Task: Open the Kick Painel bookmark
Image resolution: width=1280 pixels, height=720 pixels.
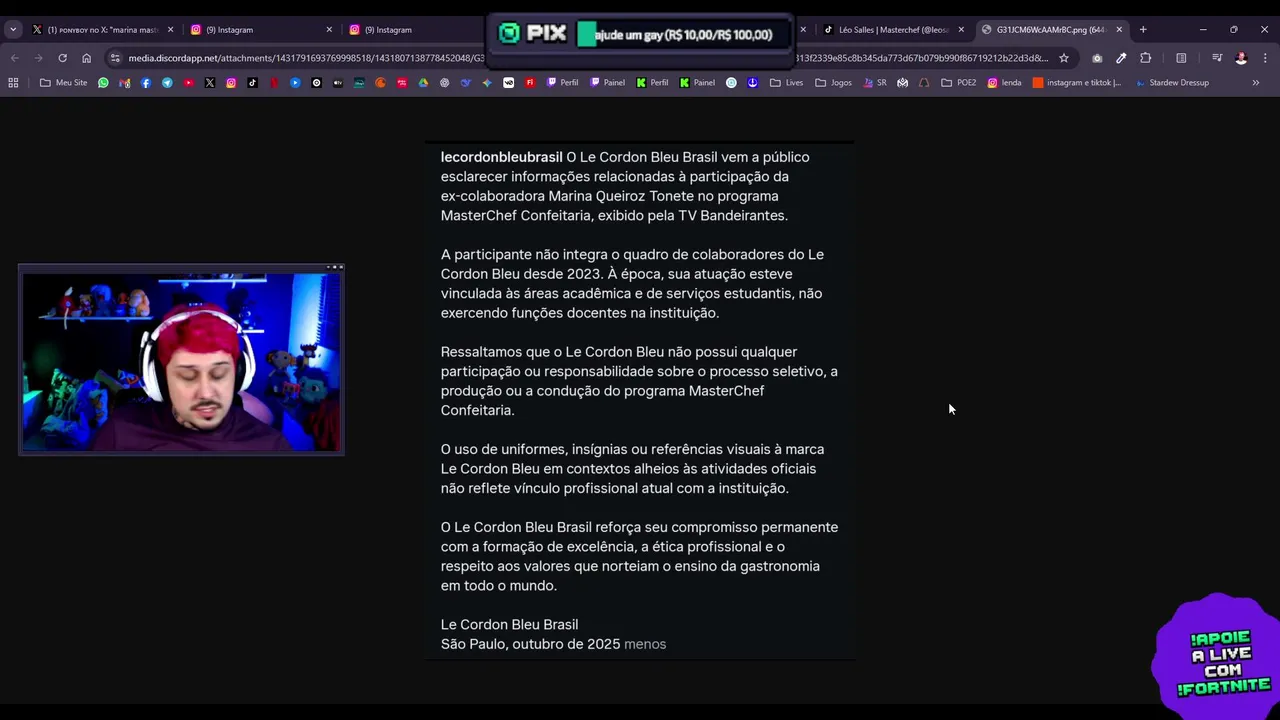Action: (697, 83)
